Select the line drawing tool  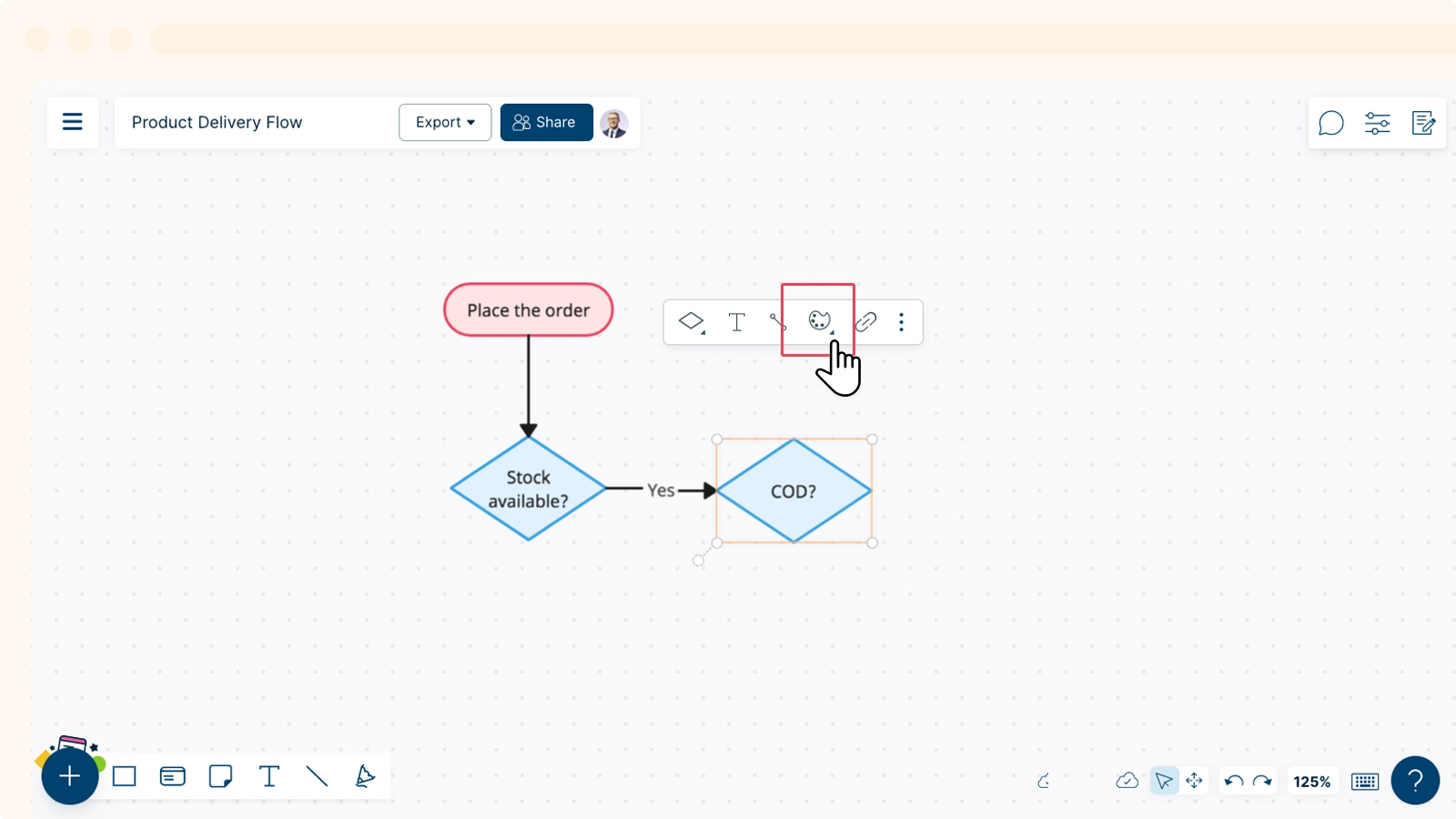[x=317, y=776]
